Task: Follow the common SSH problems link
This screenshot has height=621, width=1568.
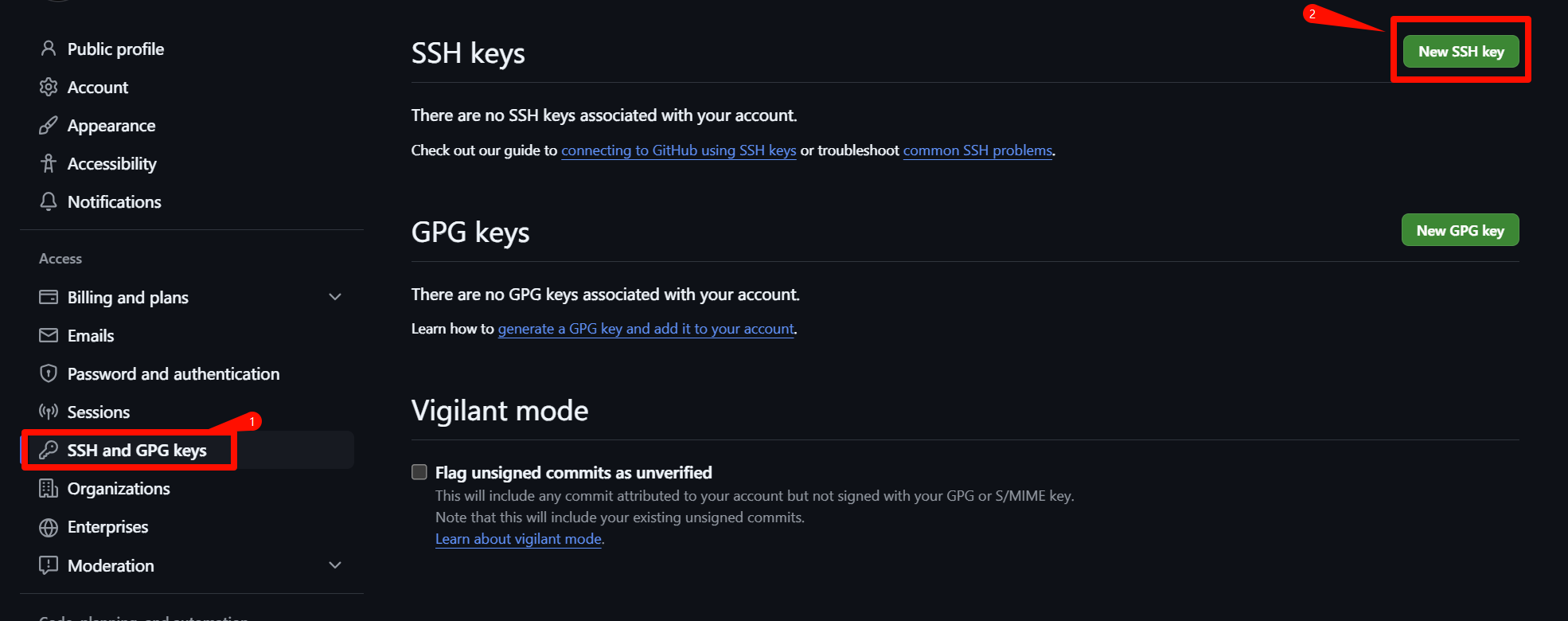Action: [x=977, y=150]
